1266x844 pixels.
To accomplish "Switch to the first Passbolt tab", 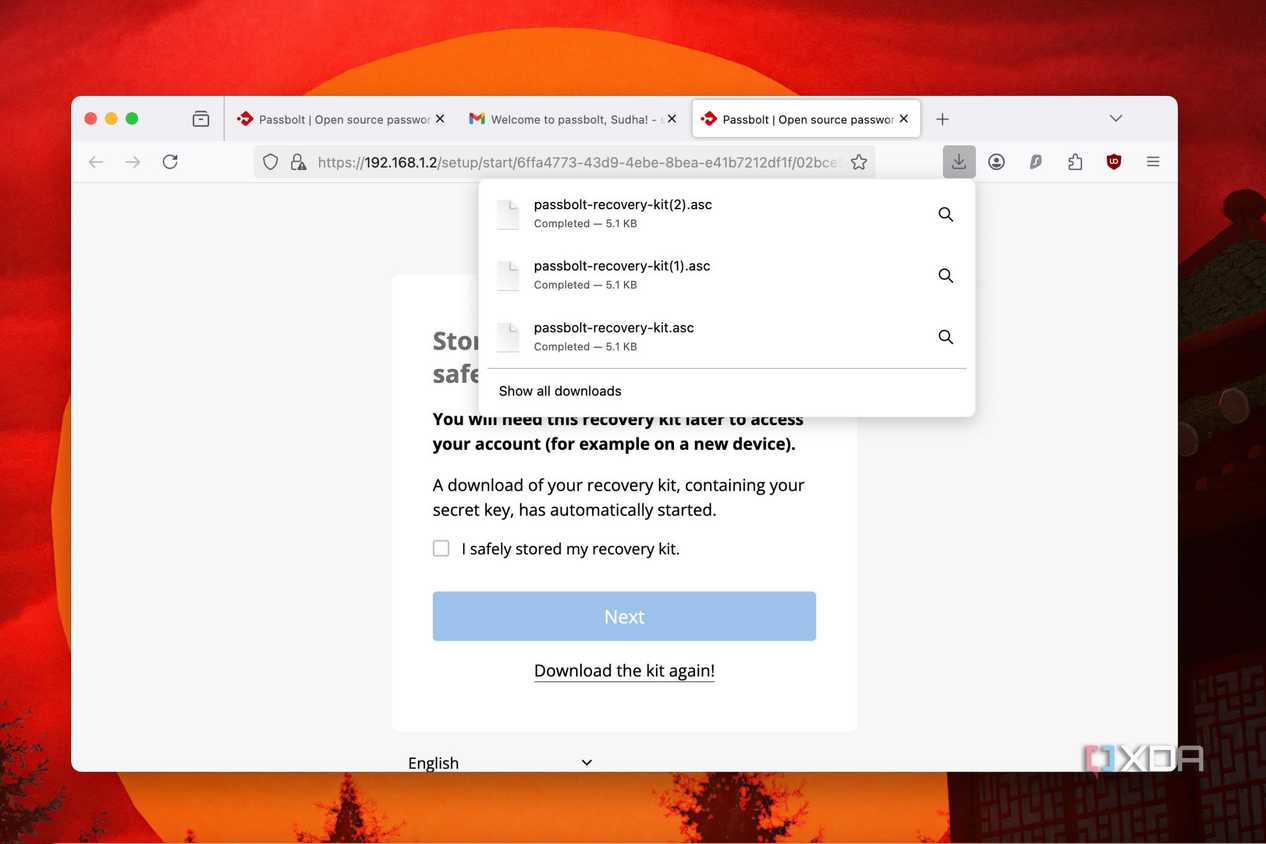I will 341,119.
